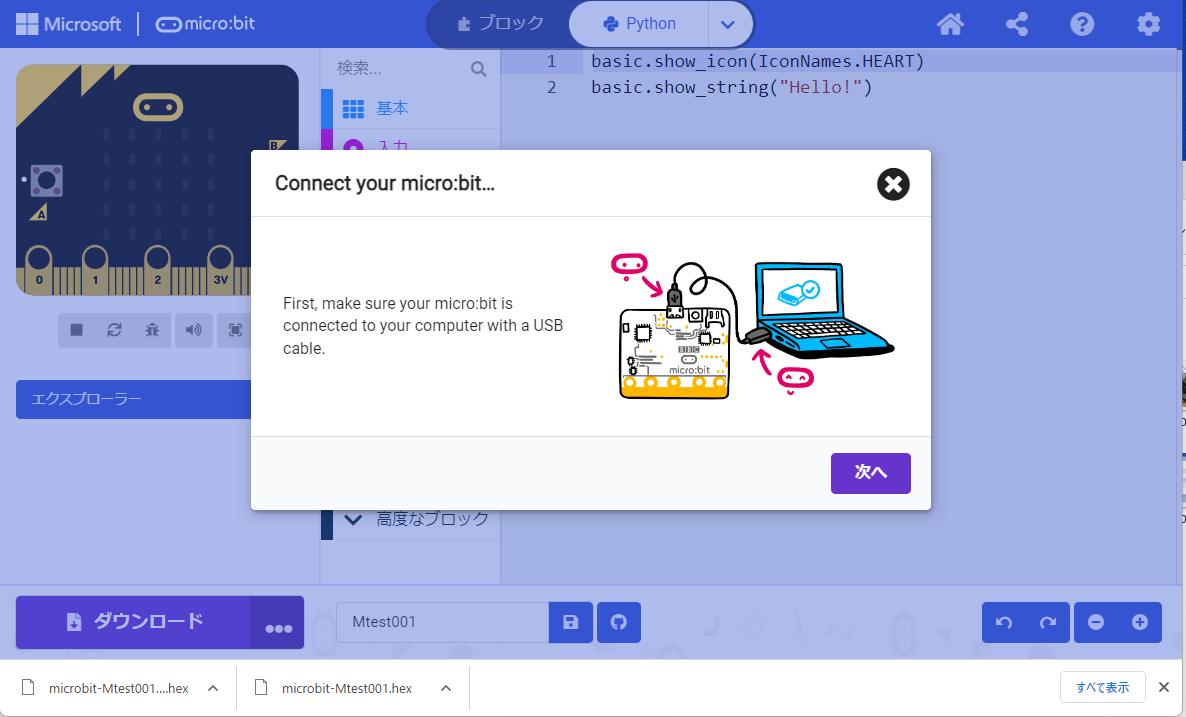Image resolution: width=1186 pixels, height=717 pixels.
Task: Select the Python tab
Action: point(640,23)
